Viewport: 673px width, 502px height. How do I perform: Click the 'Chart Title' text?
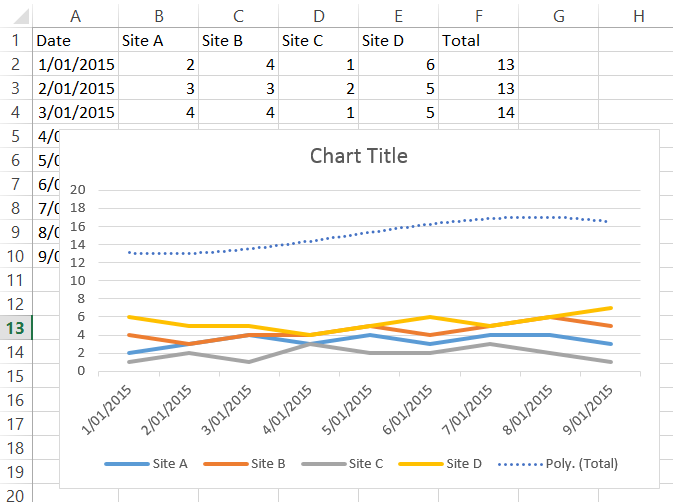point(359,156)
